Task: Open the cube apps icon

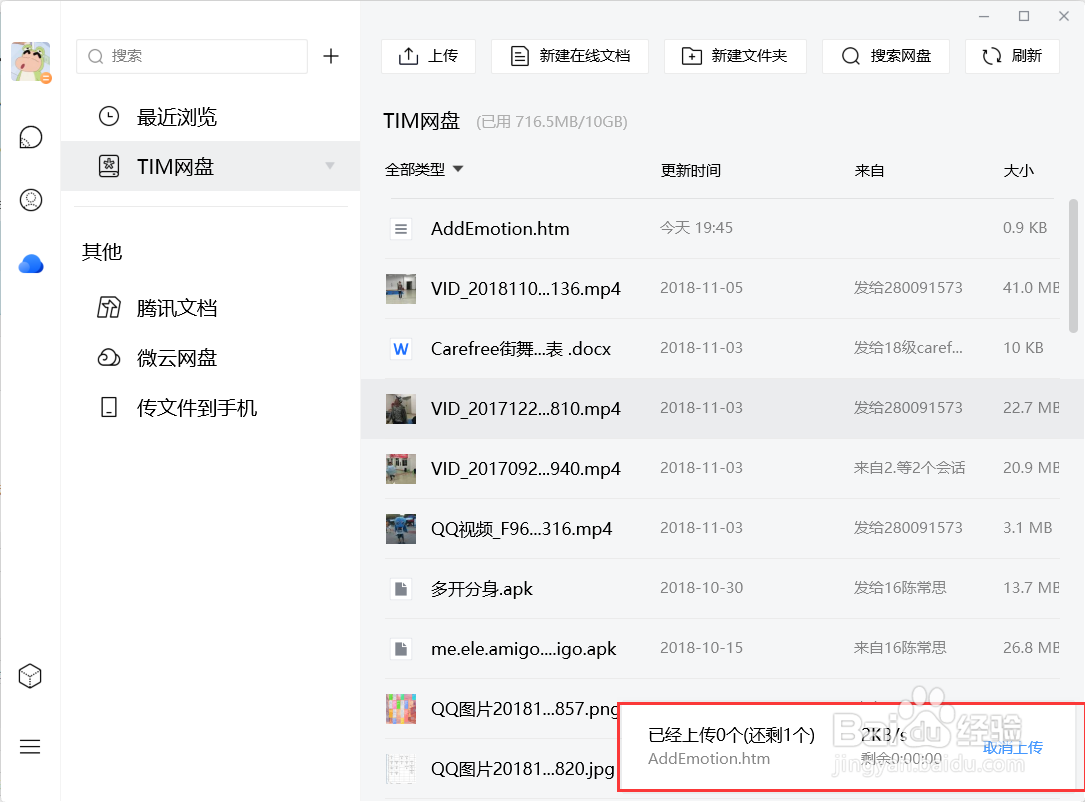Action: pos(30,676)
